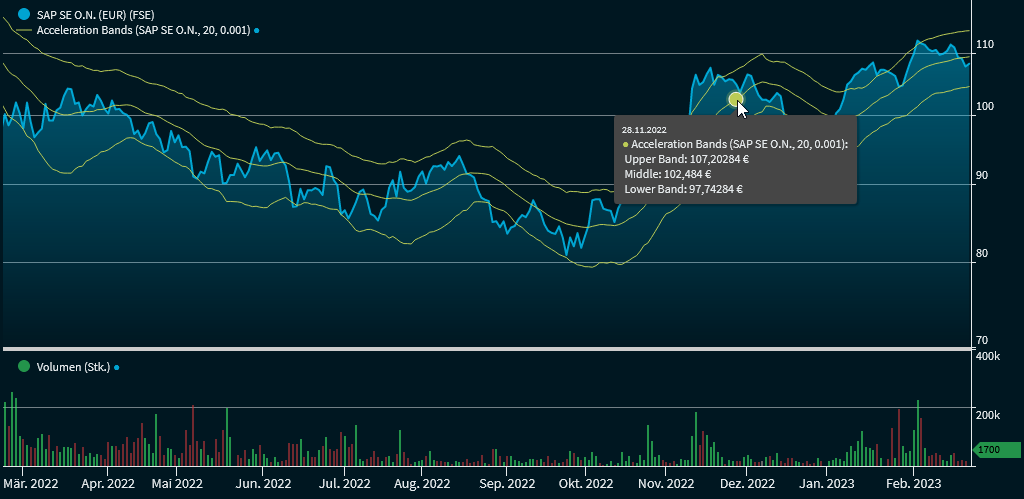Click the blue SAP SE O.N. legend circle

click(24, 15)
